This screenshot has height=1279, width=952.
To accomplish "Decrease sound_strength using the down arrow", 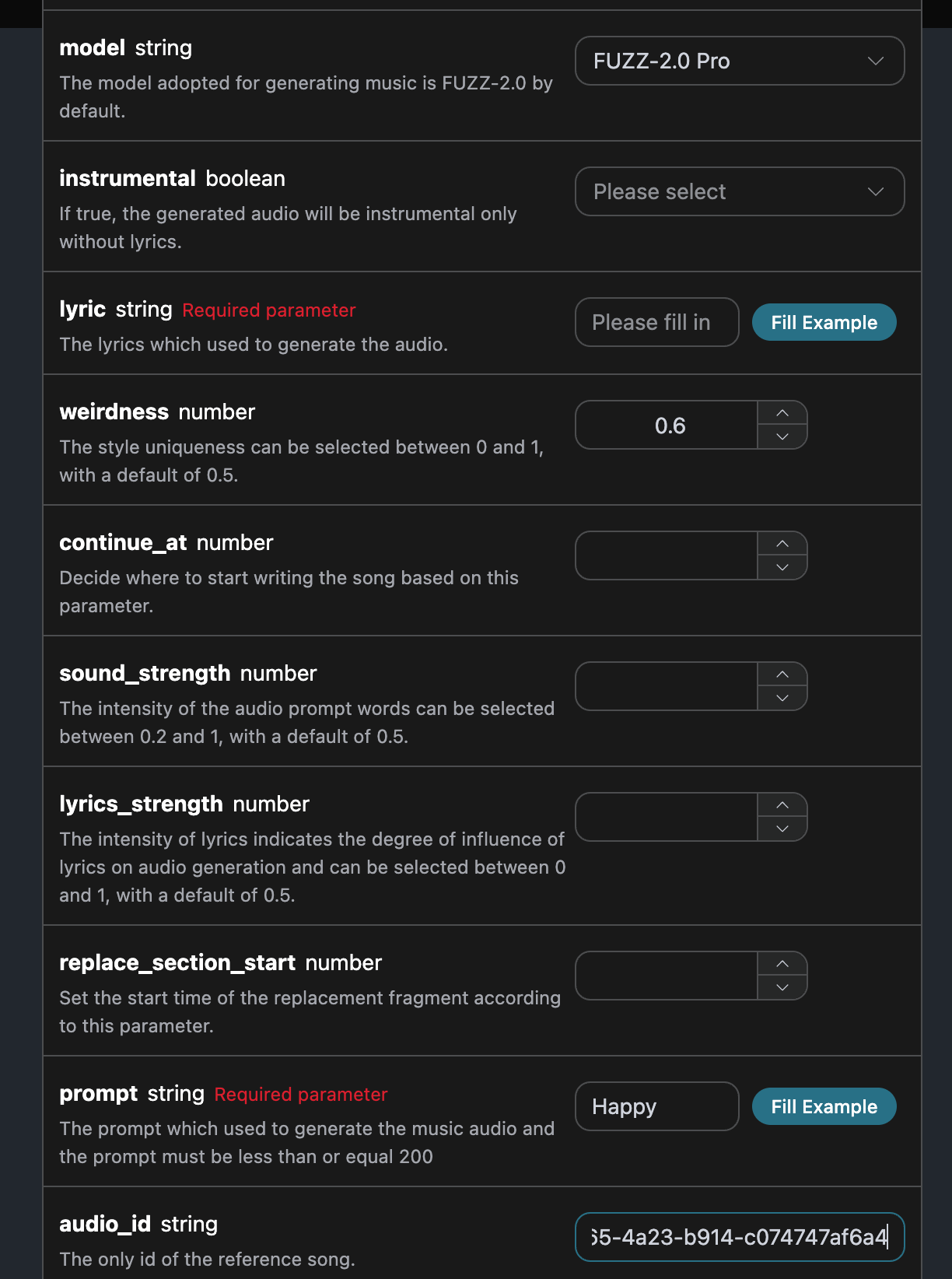I will click(x=782, y=699).
